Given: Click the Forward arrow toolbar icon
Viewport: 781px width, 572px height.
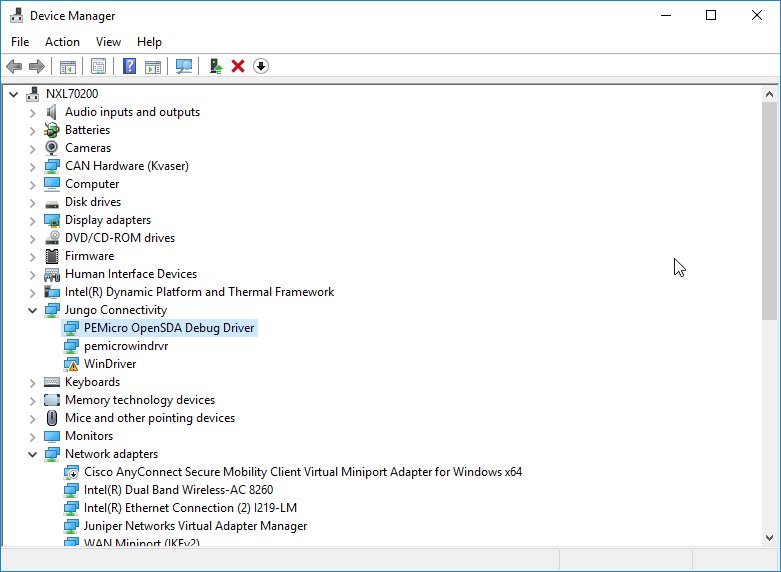Looking at the screenshot, I should pyautogui.click(x=37, y=66).
